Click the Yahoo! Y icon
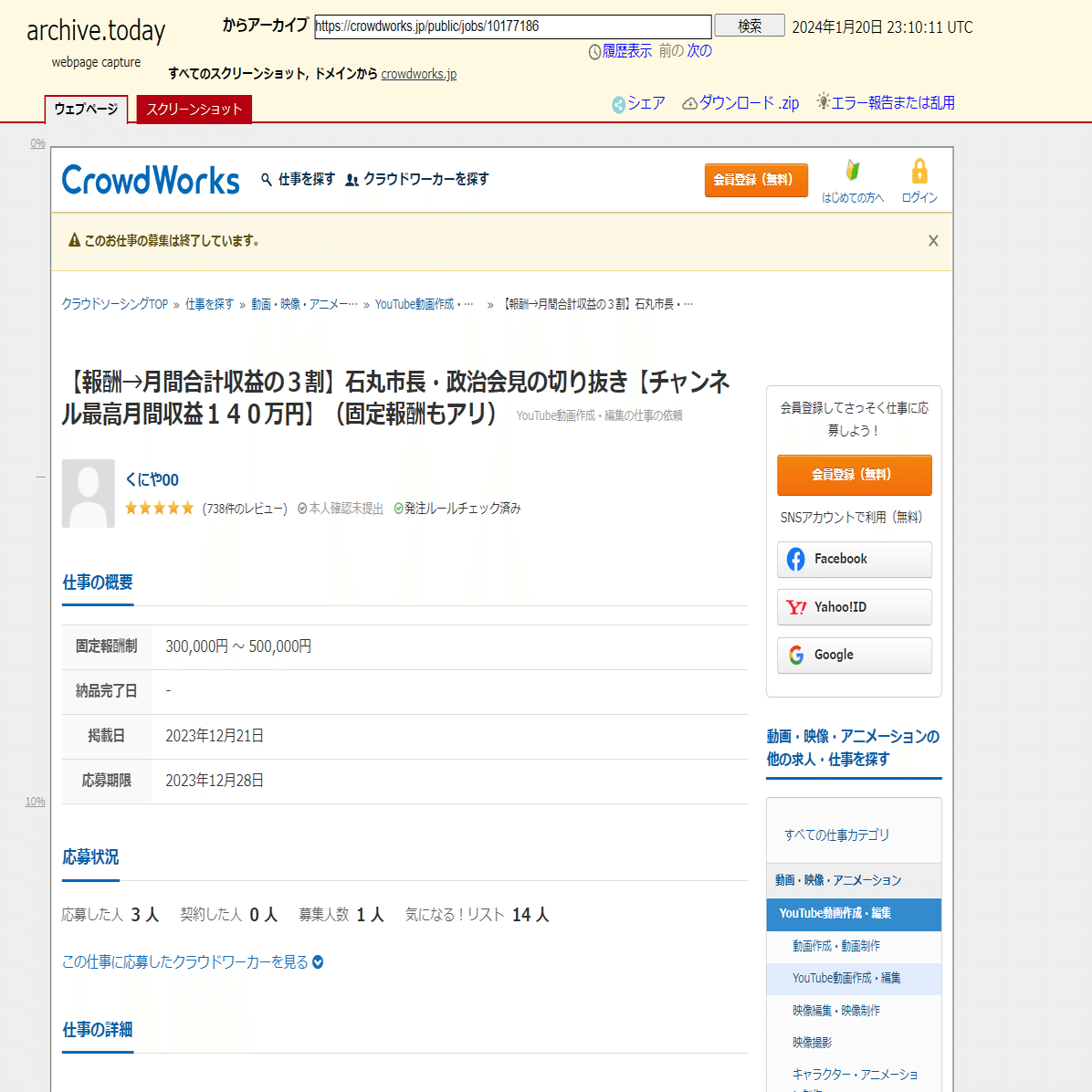 tap(796, 607)
